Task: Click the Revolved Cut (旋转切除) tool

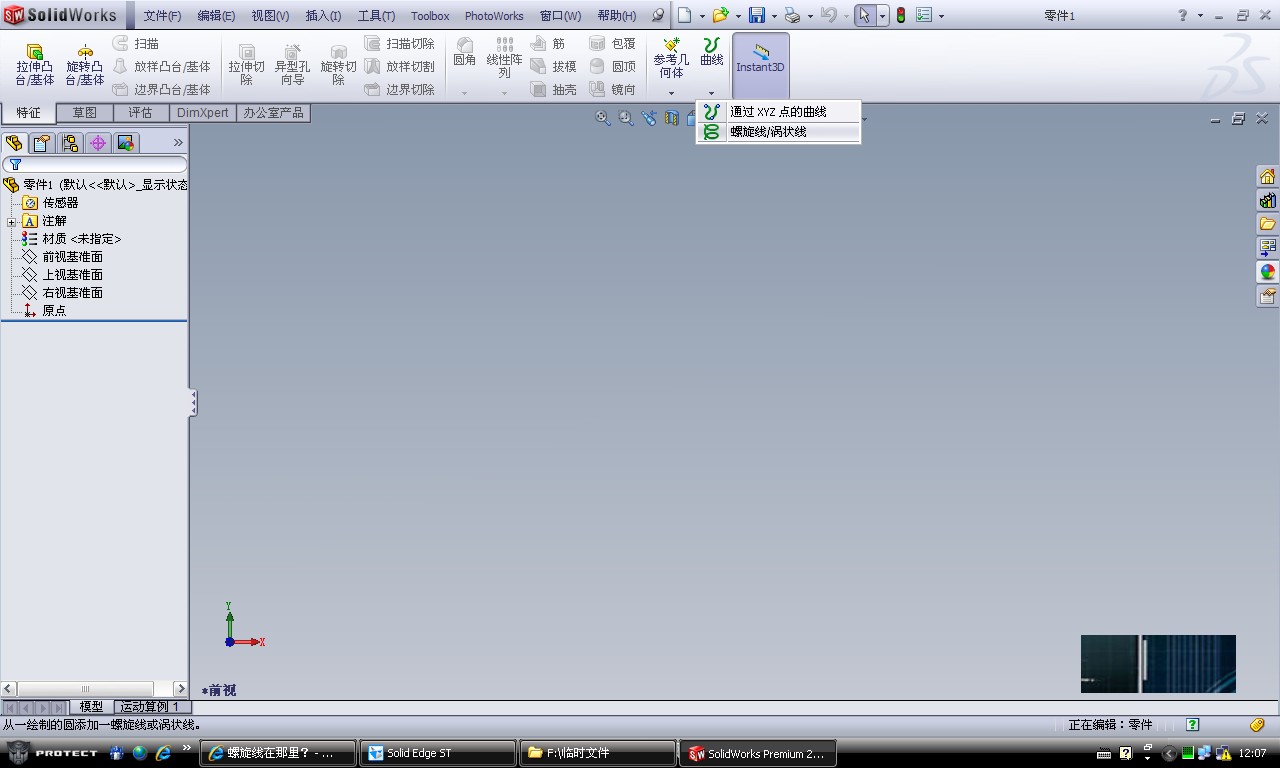Action: [338, 64]
